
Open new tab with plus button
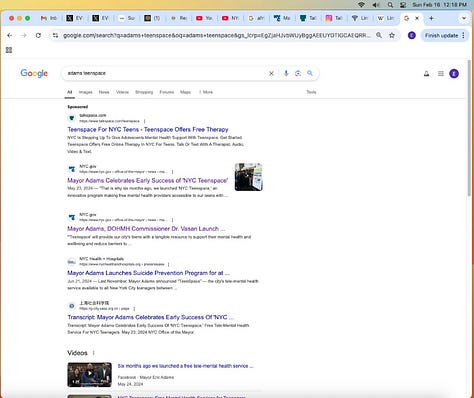431,18
